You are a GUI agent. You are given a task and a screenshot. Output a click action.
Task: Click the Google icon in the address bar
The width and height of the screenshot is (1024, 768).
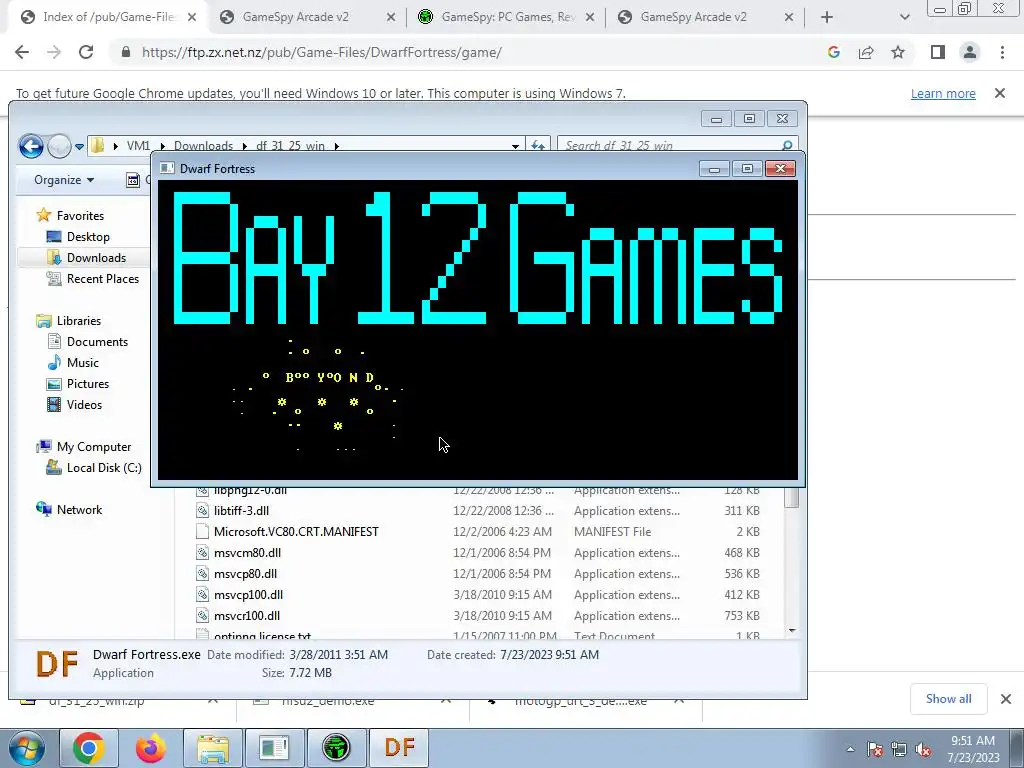coord(834,52)
